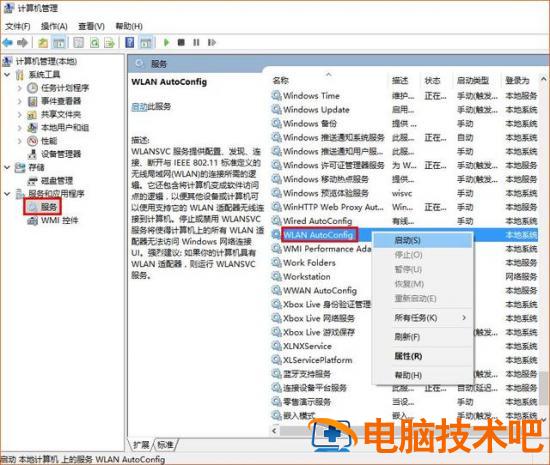550x465 pixels.
Task: Choose 刷新(F) in the context menu
Action: 422,337
